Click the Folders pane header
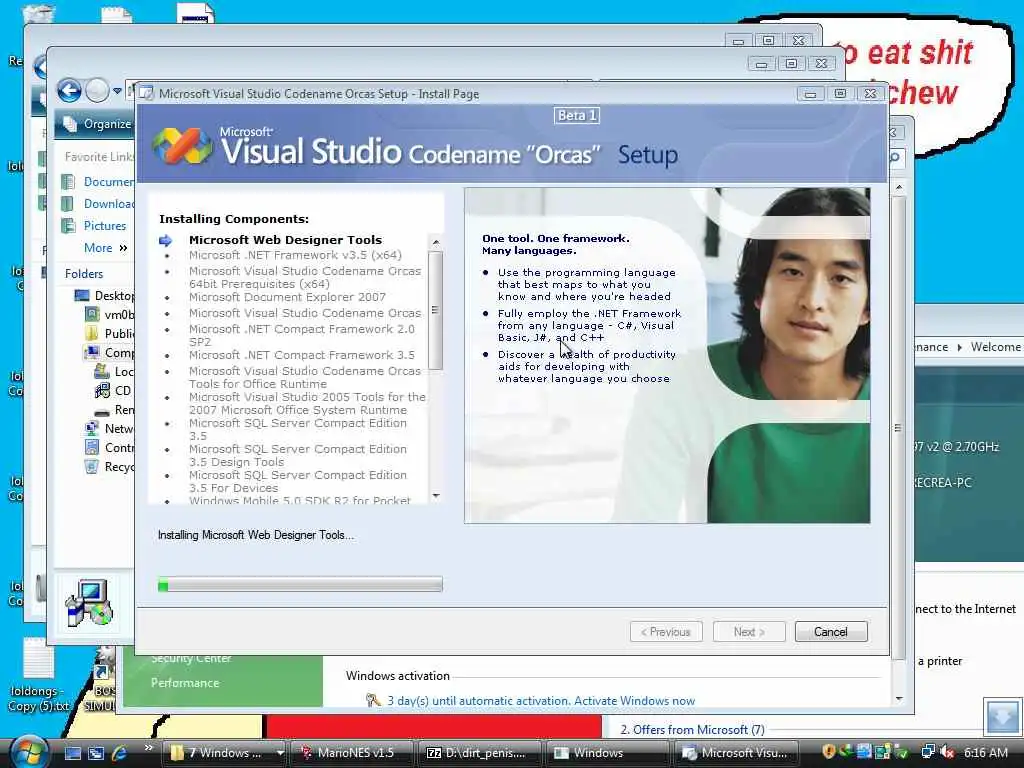This screenshot has width=1024, height=768. tap(84, 274)
